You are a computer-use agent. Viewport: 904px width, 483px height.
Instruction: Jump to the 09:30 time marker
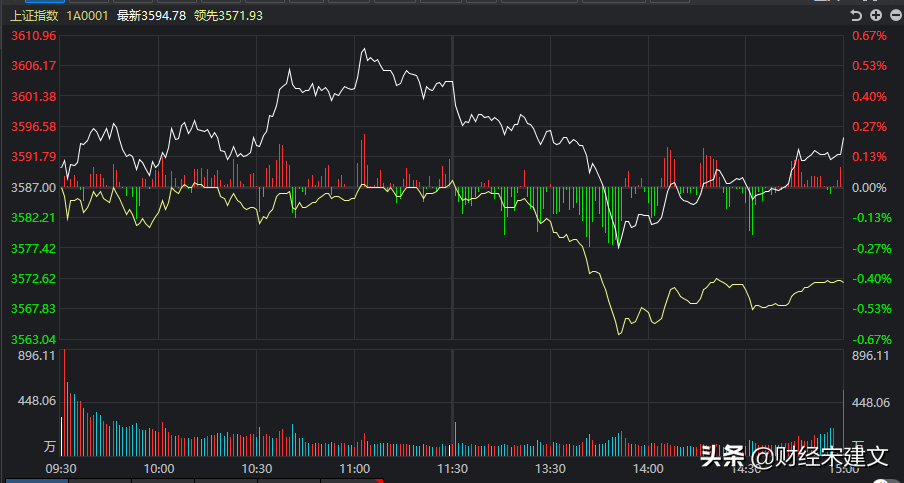(62, 468)
